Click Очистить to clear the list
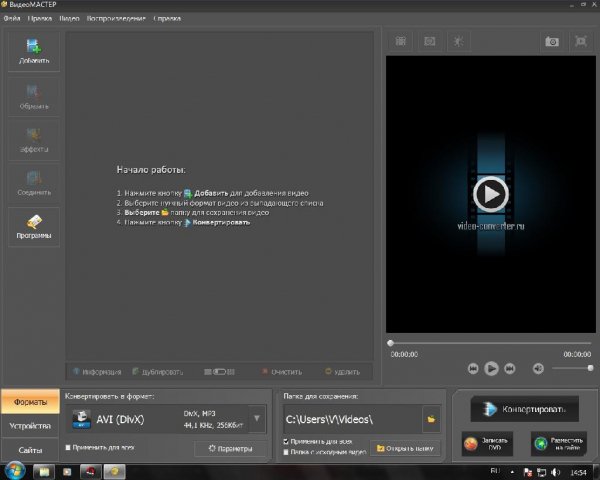 282,372
